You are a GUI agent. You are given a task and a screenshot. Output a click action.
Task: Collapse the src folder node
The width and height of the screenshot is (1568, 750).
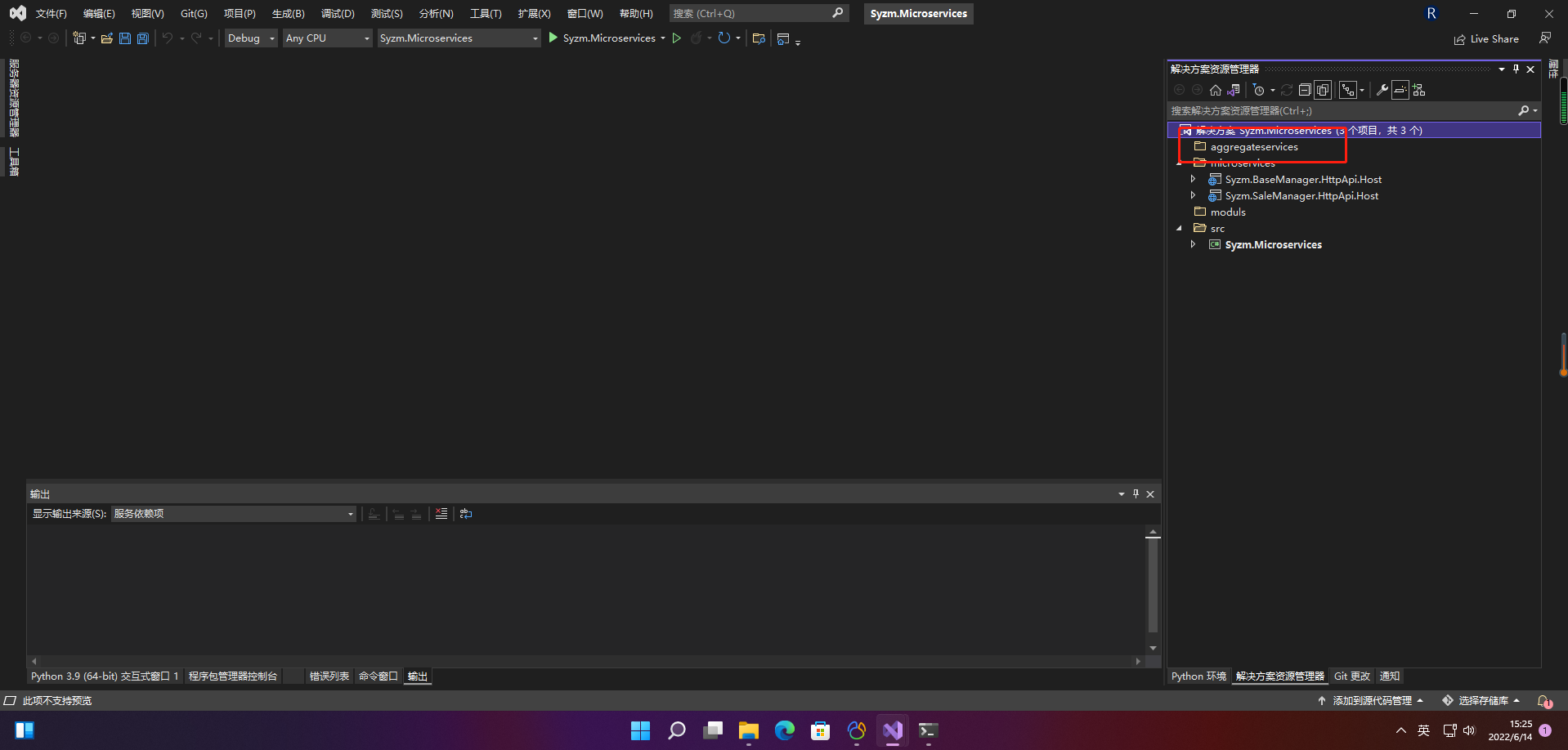(x=1179, y=229)
